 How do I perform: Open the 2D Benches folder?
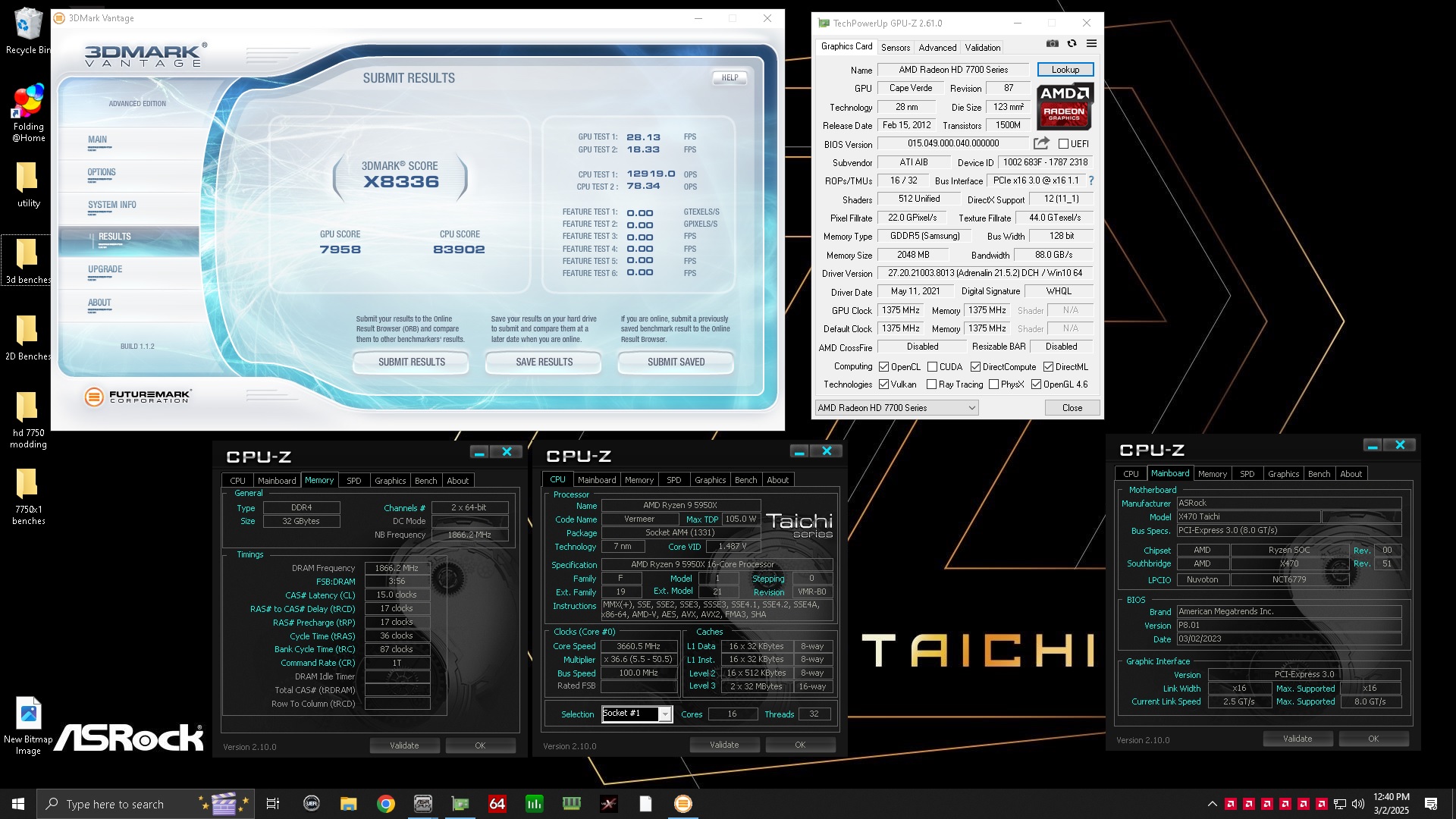pyautogui.click(x=27, y=337)
